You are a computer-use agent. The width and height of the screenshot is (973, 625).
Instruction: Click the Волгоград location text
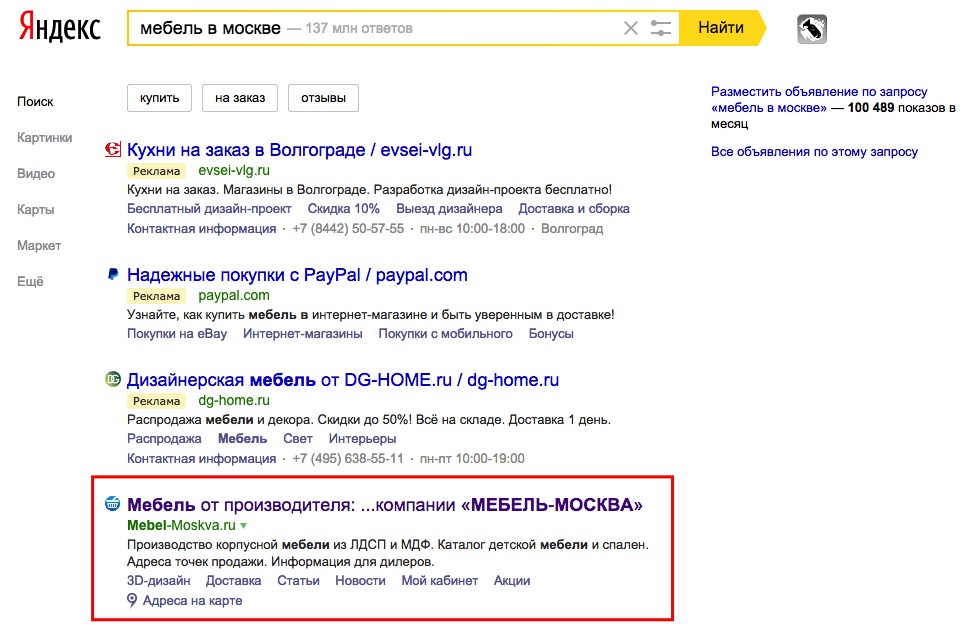pos(572,229)
